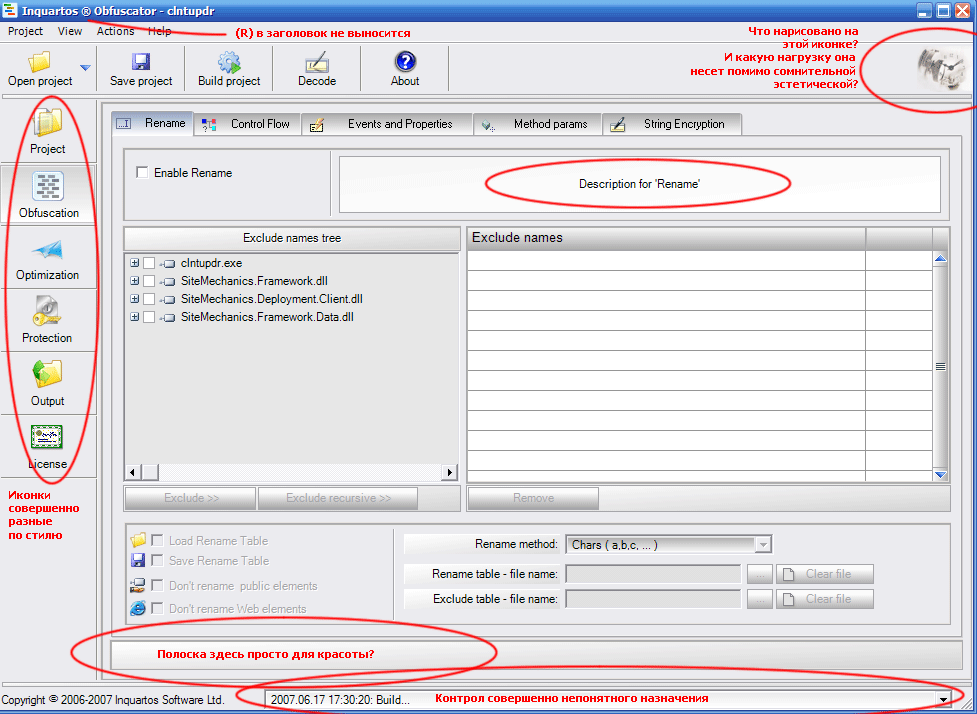The height and width of the screenshot is (714, 977).
Task: Enable the Rename checkbox
Action: 142,173
